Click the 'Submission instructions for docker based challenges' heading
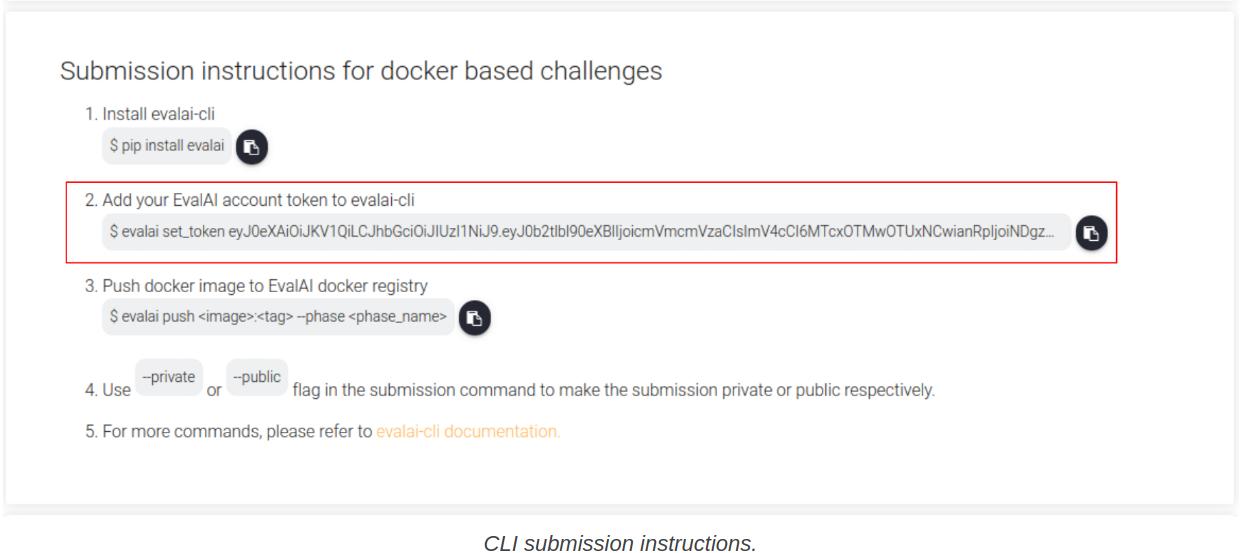1246x553 pixels. tap(361, 71)
